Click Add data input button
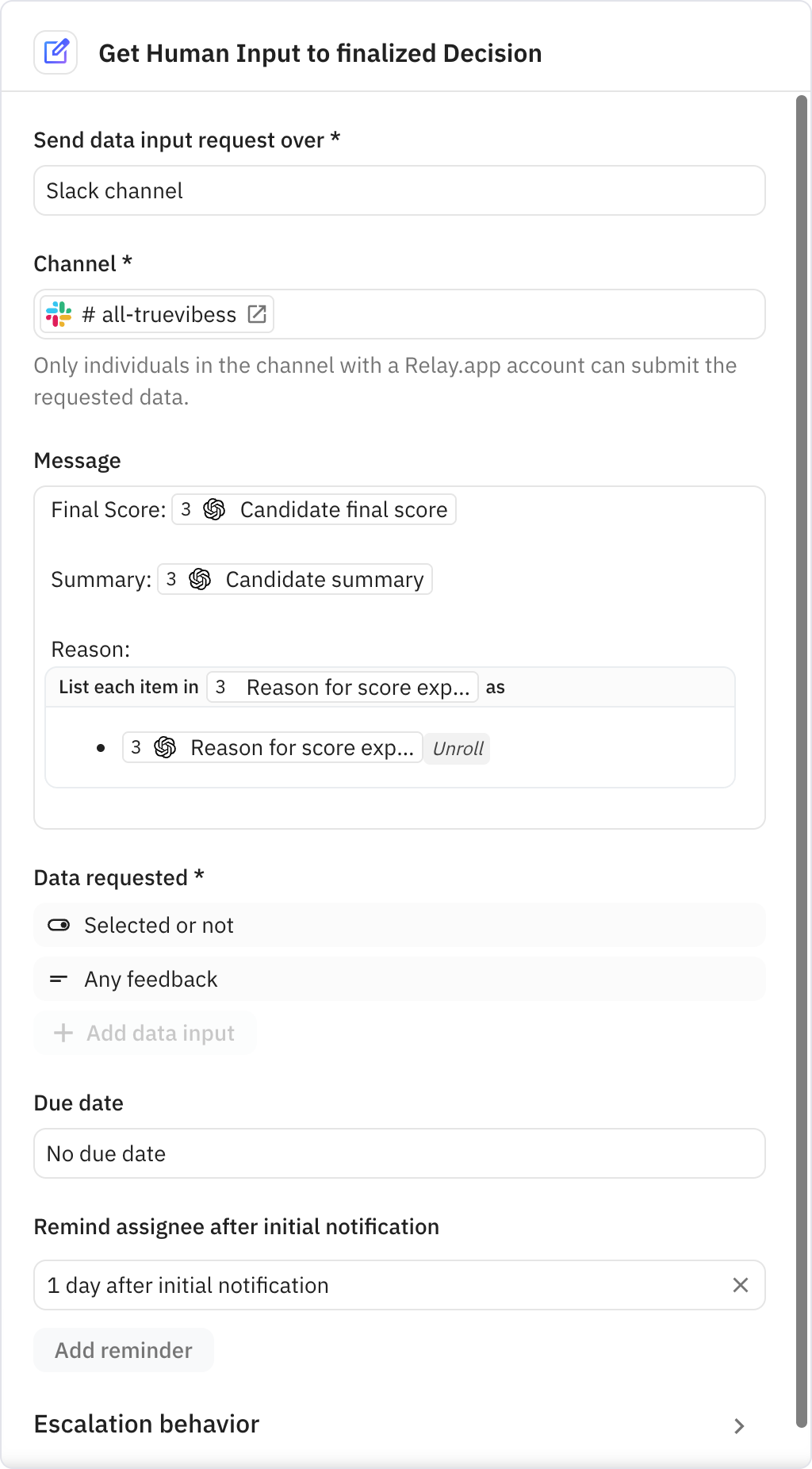The height and width of the screenshot is (1469, 812). tap(144, 1033)
